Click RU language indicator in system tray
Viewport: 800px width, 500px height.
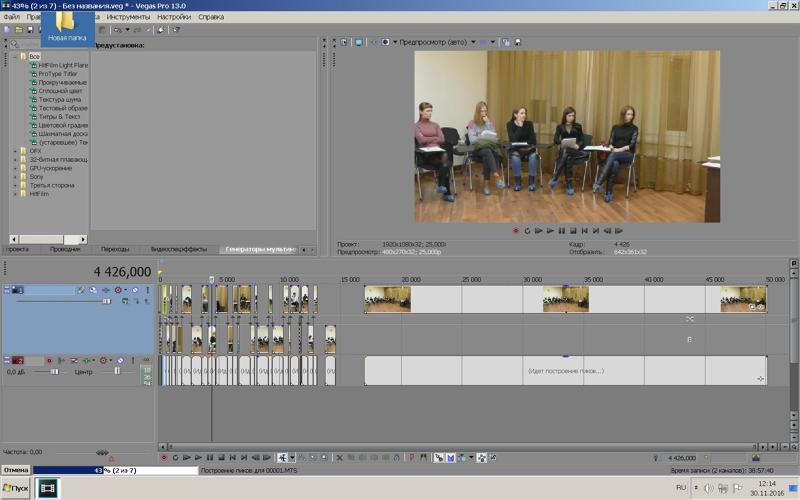point(681,488)
